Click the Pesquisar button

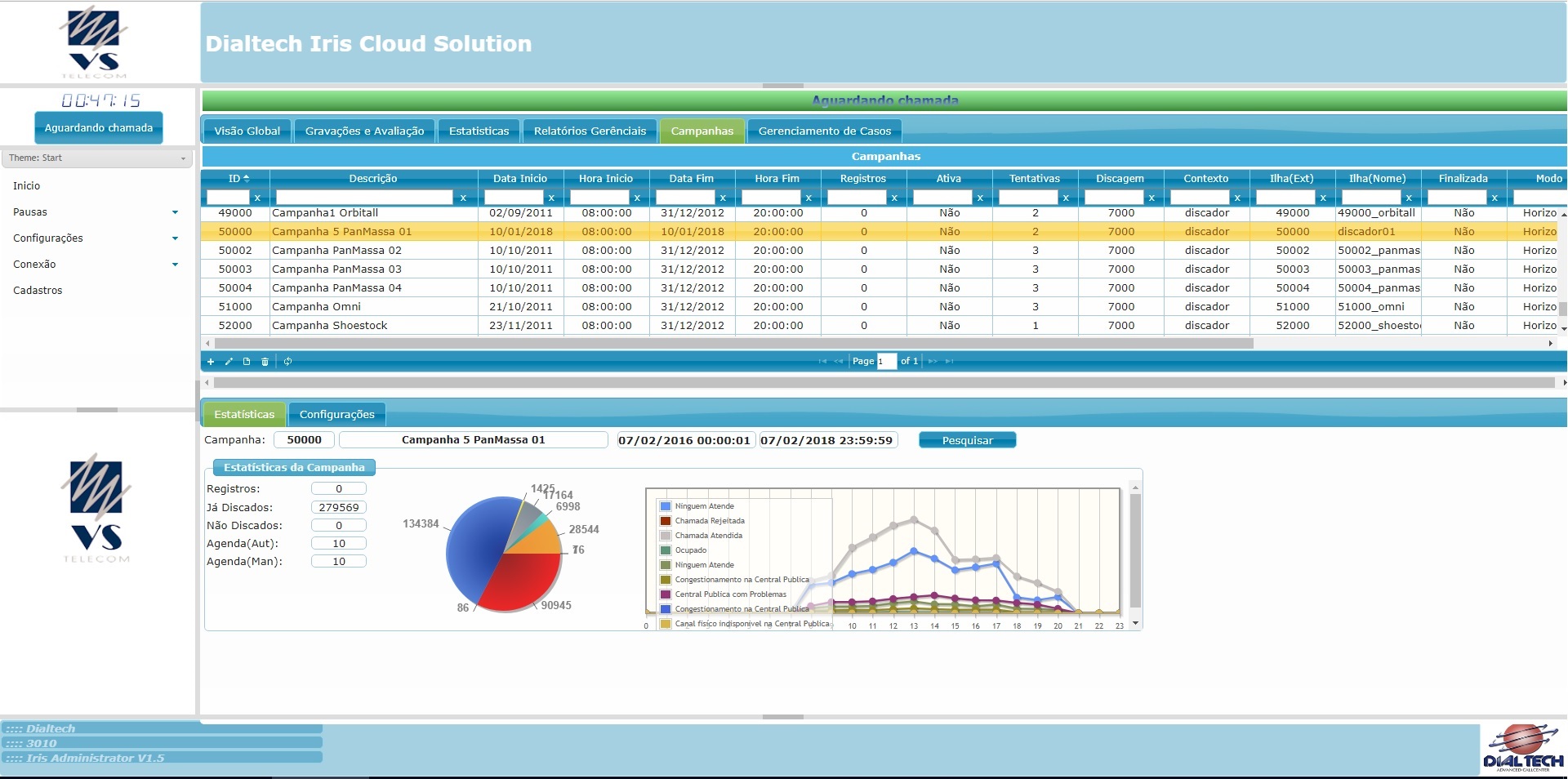(x=967, y=440)
